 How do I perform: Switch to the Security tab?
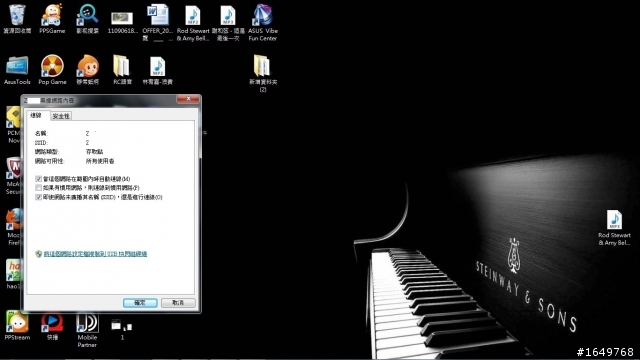click(x=61, y=116)
